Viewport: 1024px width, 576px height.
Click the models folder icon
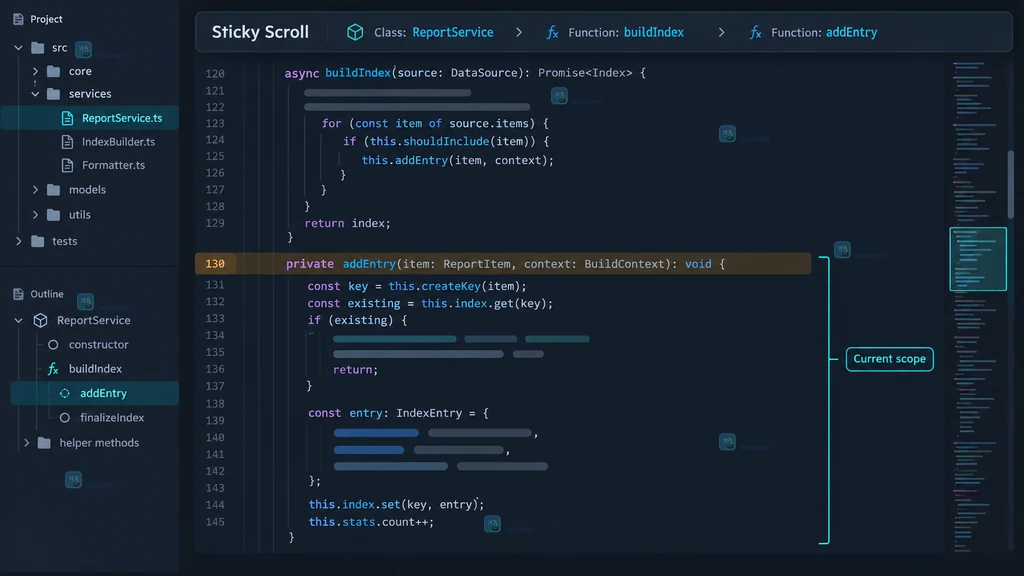click(x=54, y=190)
